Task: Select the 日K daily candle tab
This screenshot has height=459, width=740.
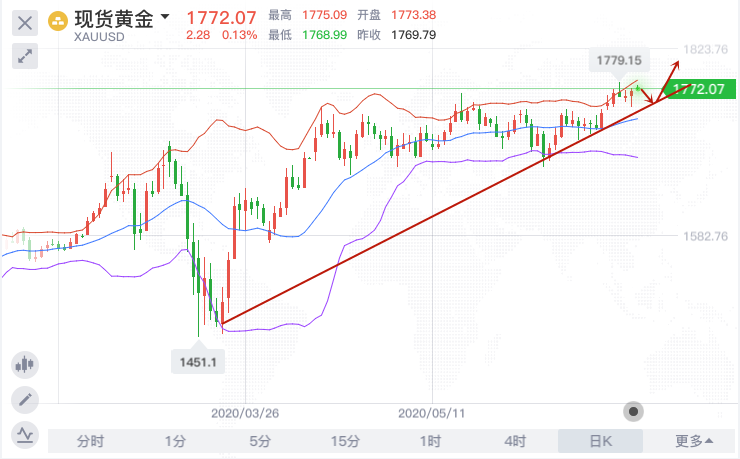Action: (600, 441)
